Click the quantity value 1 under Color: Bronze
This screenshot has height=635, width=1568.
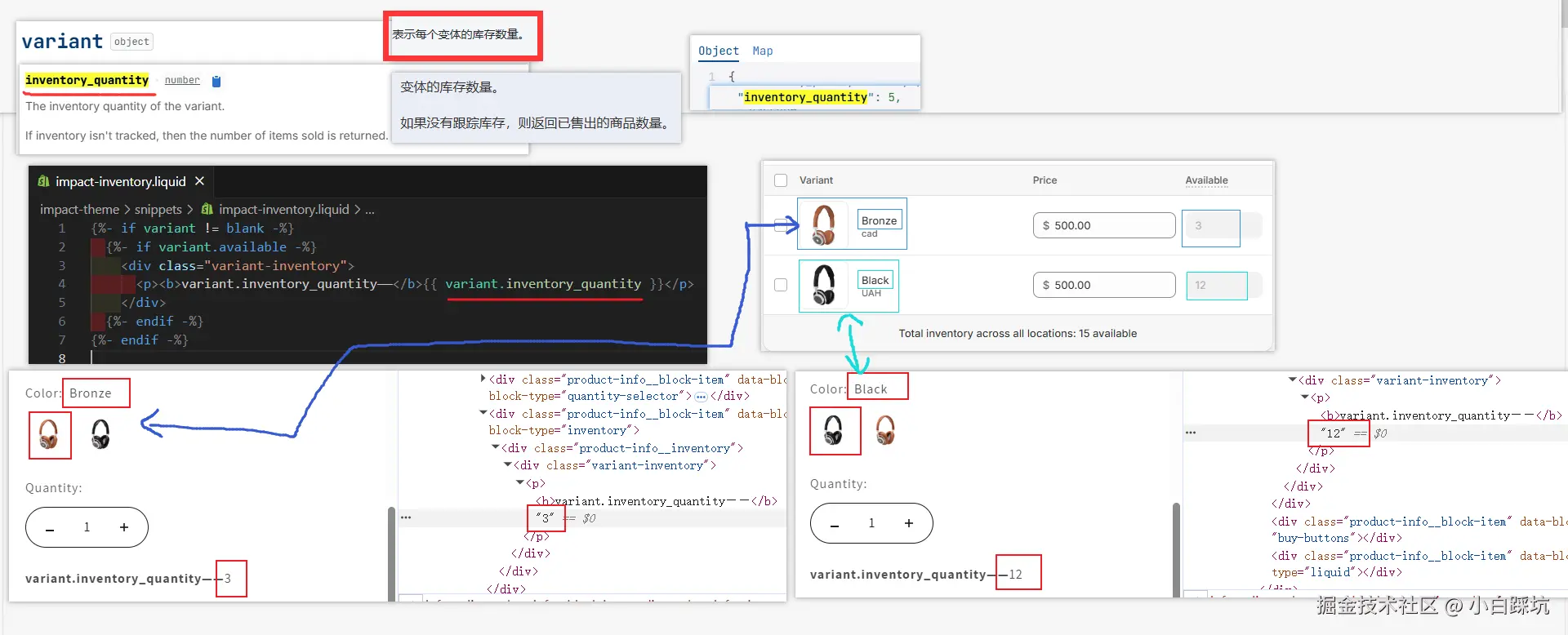[87, 527]
